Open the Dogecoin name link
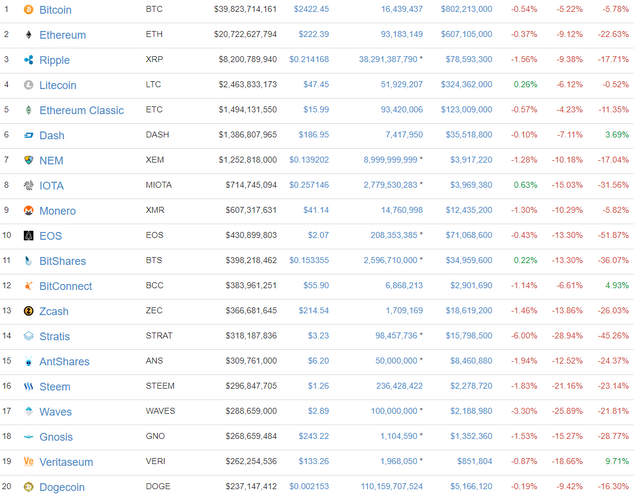The image size is (640, 499). click(x=62, y=488)
